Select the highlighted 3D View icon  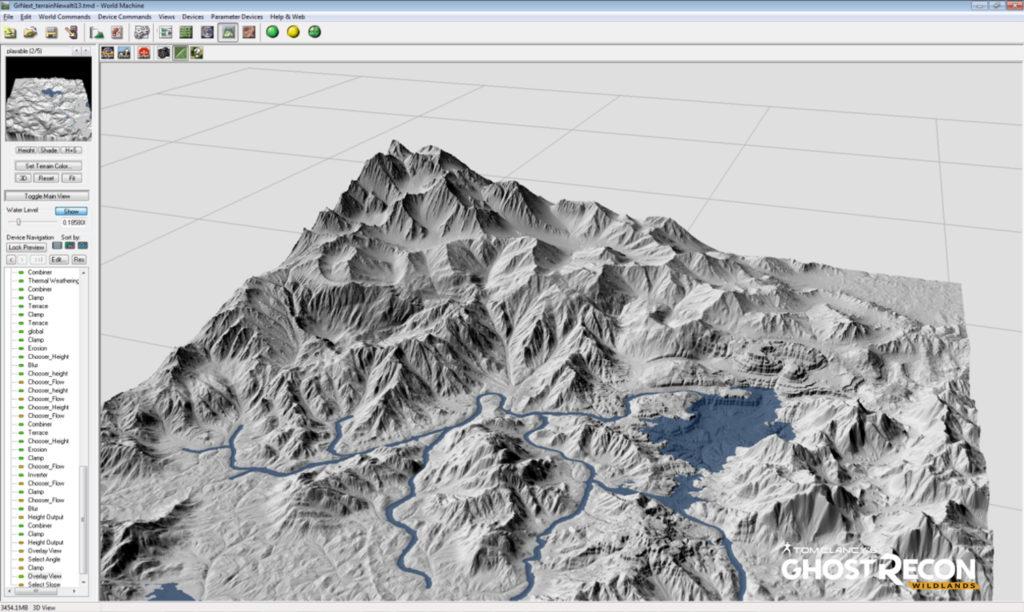(228, 32)
